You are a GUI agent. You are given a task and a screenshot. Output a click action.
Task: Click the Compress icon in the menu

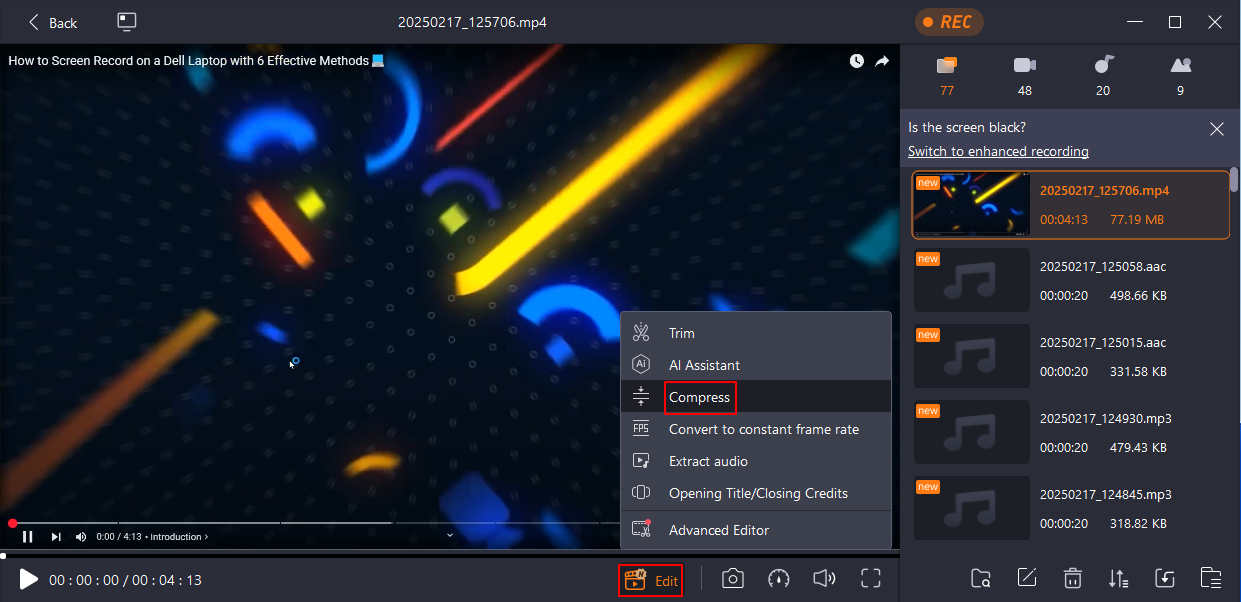click(x=641, y=397)
